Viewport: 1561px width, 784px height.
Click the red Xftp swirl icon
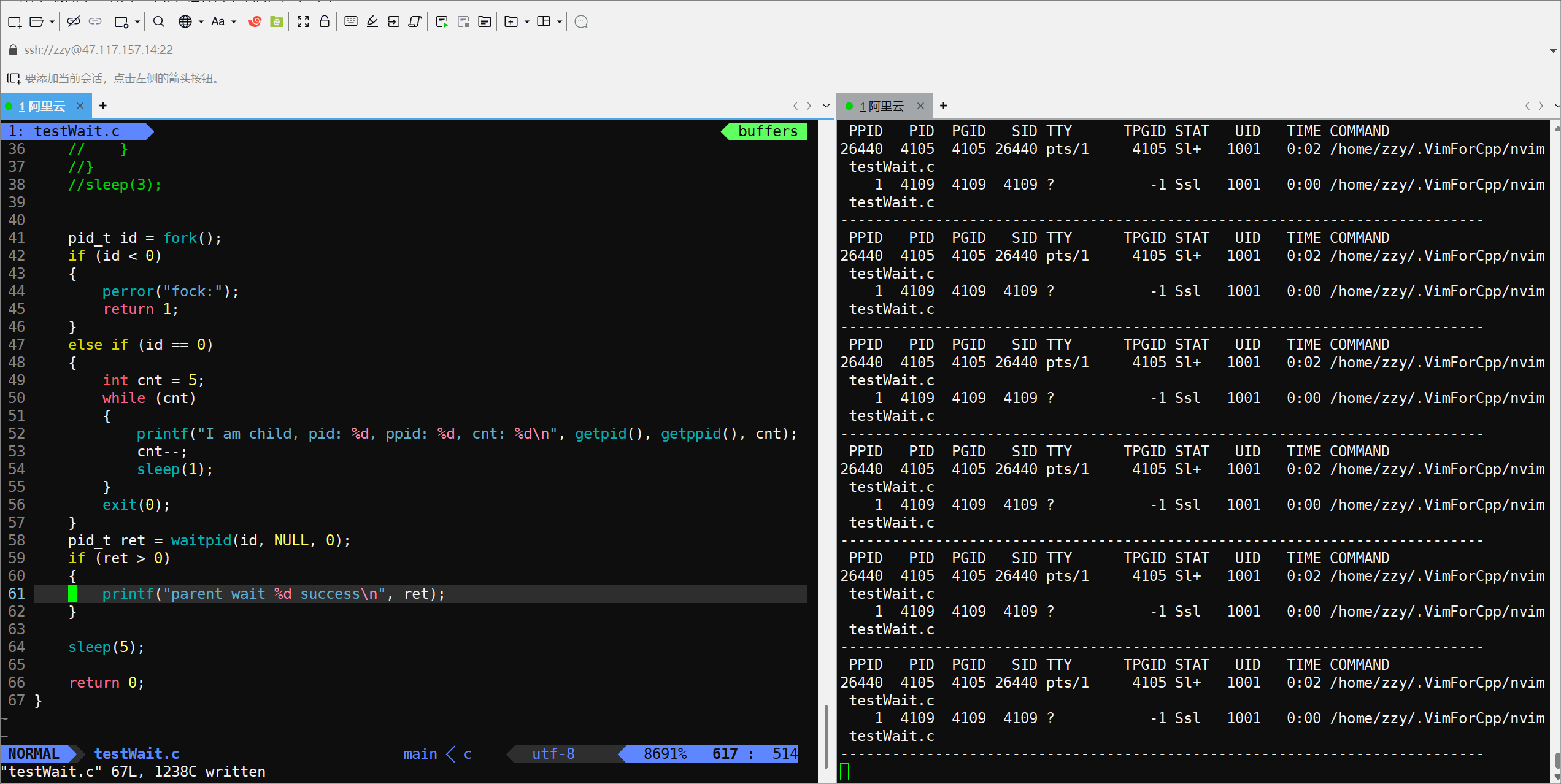point(255,22)
